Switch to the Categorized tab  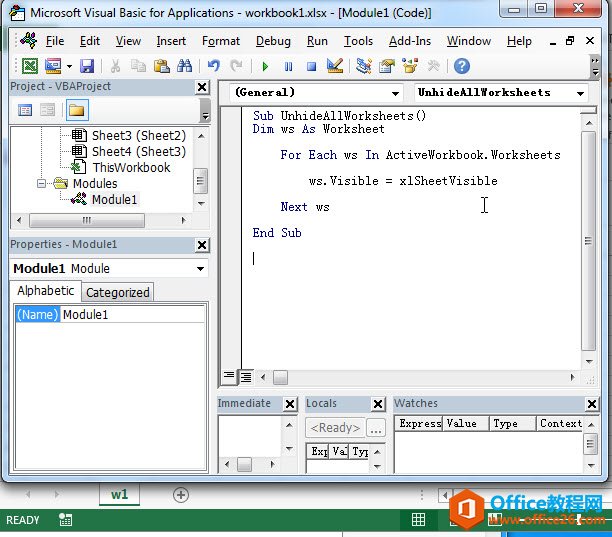tap(117, 292)
